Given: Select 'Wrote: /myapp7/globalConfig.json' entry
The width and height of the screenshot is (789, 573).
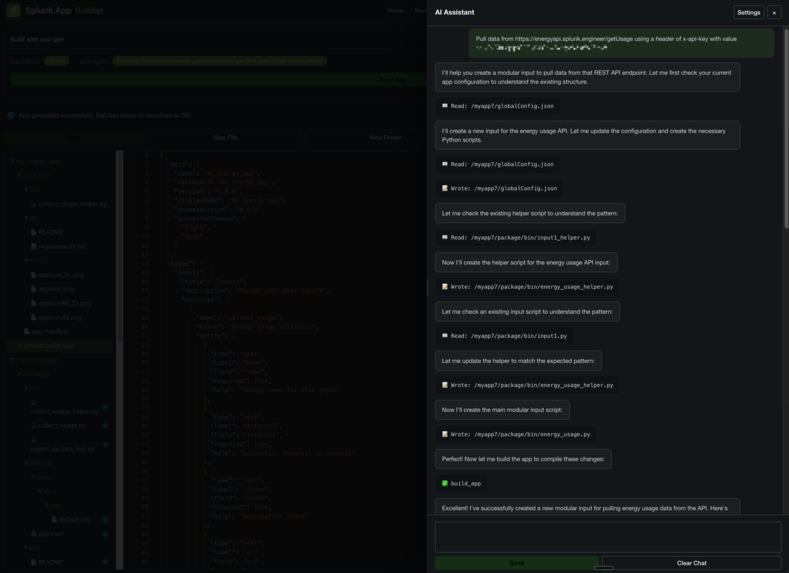Looking at the screenshot, I should click(499, 188).
